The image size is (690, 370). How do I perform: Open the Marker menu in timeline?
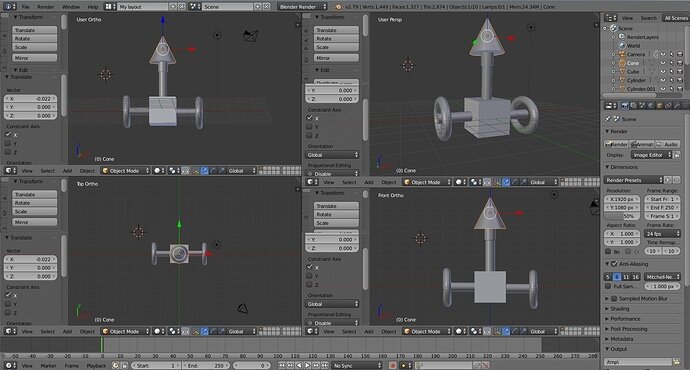(x=48, y=365)
